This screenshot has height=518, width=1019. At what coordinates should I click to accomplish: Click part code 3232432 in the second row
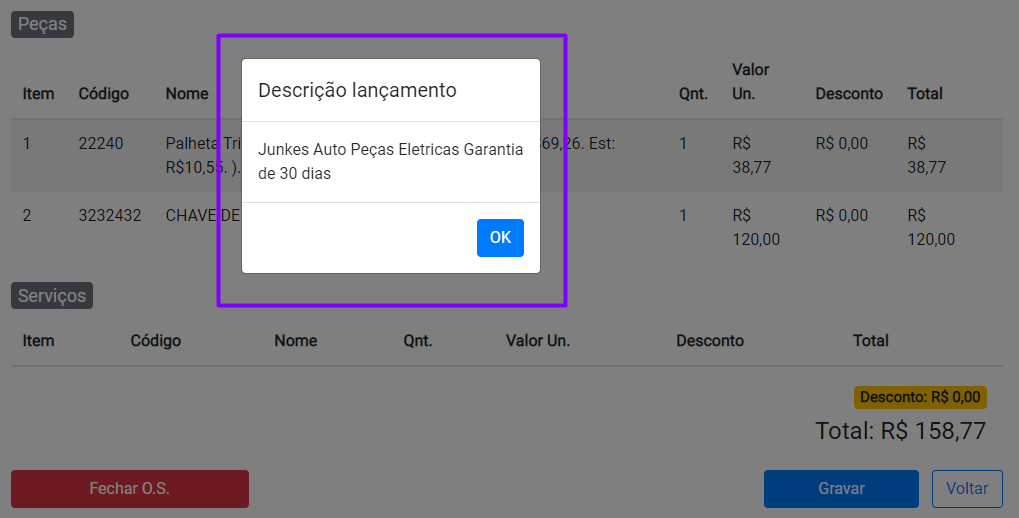(x=110, y=216)
